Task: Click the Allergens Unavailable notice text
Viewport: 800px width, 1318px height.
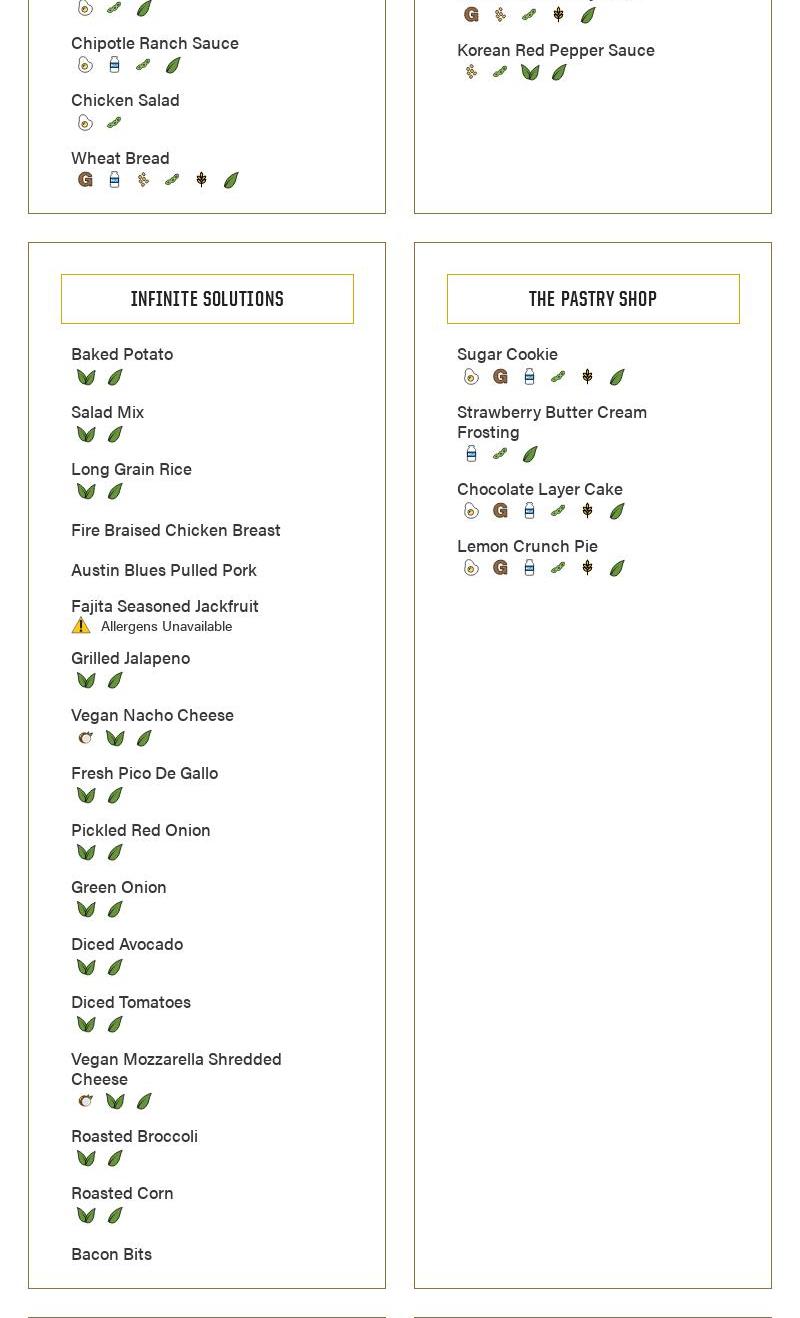Action: (x=166, y=626)
